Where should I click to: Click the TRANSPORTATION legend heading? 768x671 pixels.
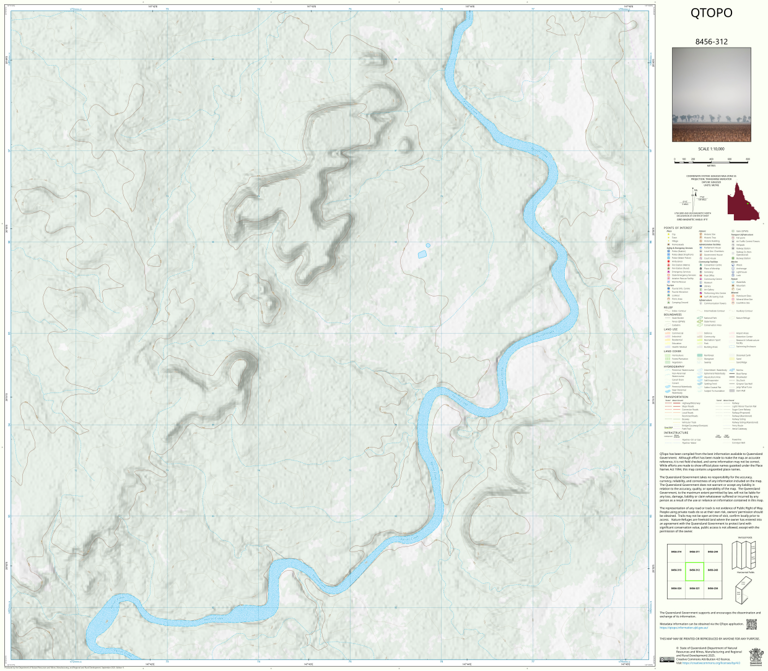click(x=676, y=397)
